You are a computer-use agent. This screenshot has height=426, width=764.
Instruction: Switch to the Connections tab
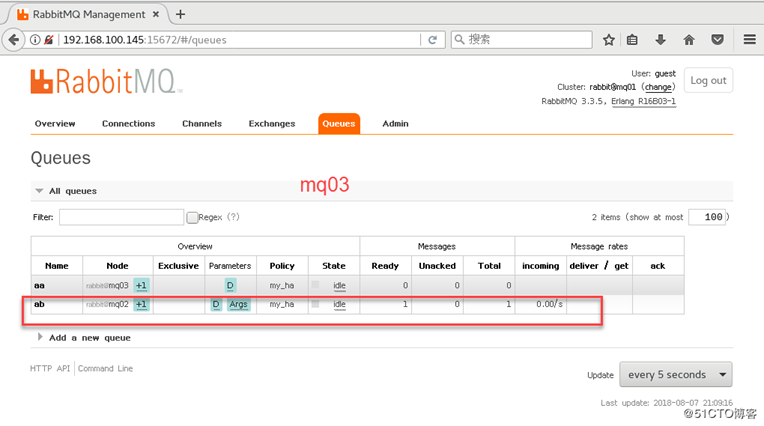[x=129, y=124]
